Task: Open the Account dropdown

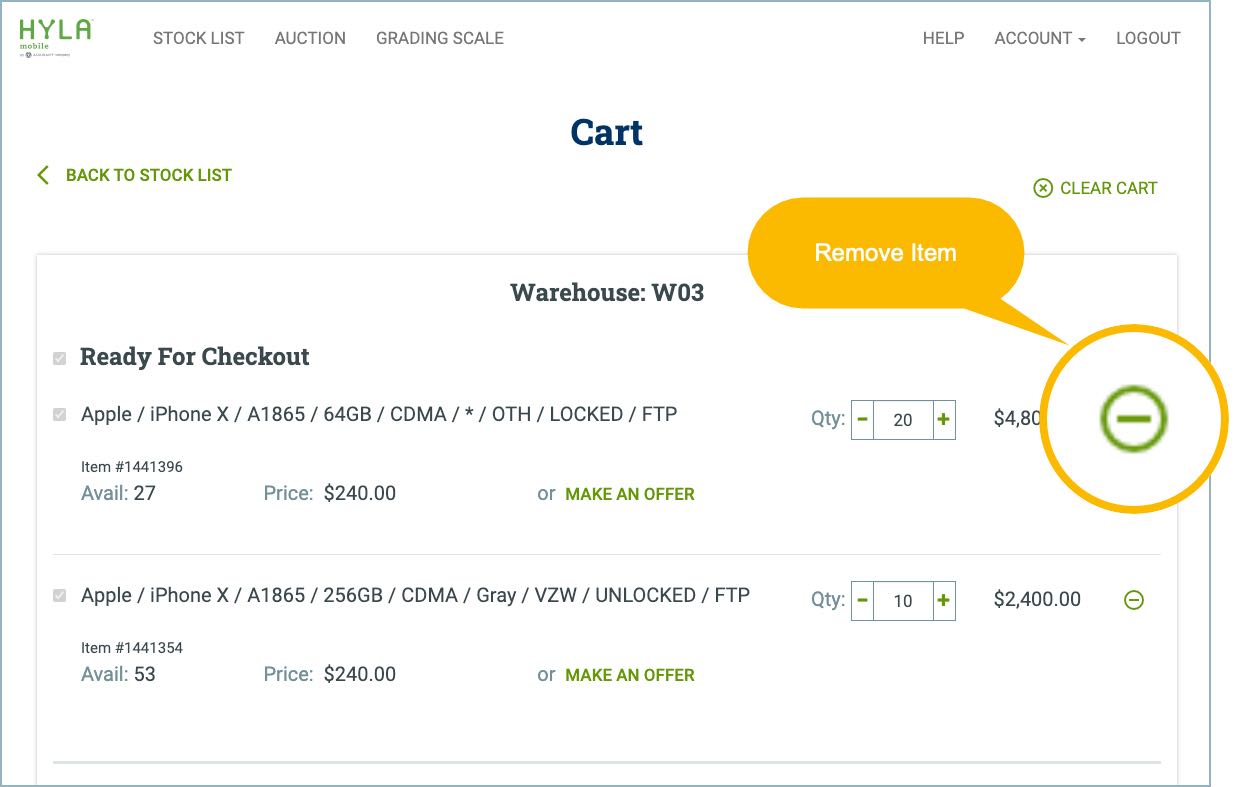Action: [1039, 38]
